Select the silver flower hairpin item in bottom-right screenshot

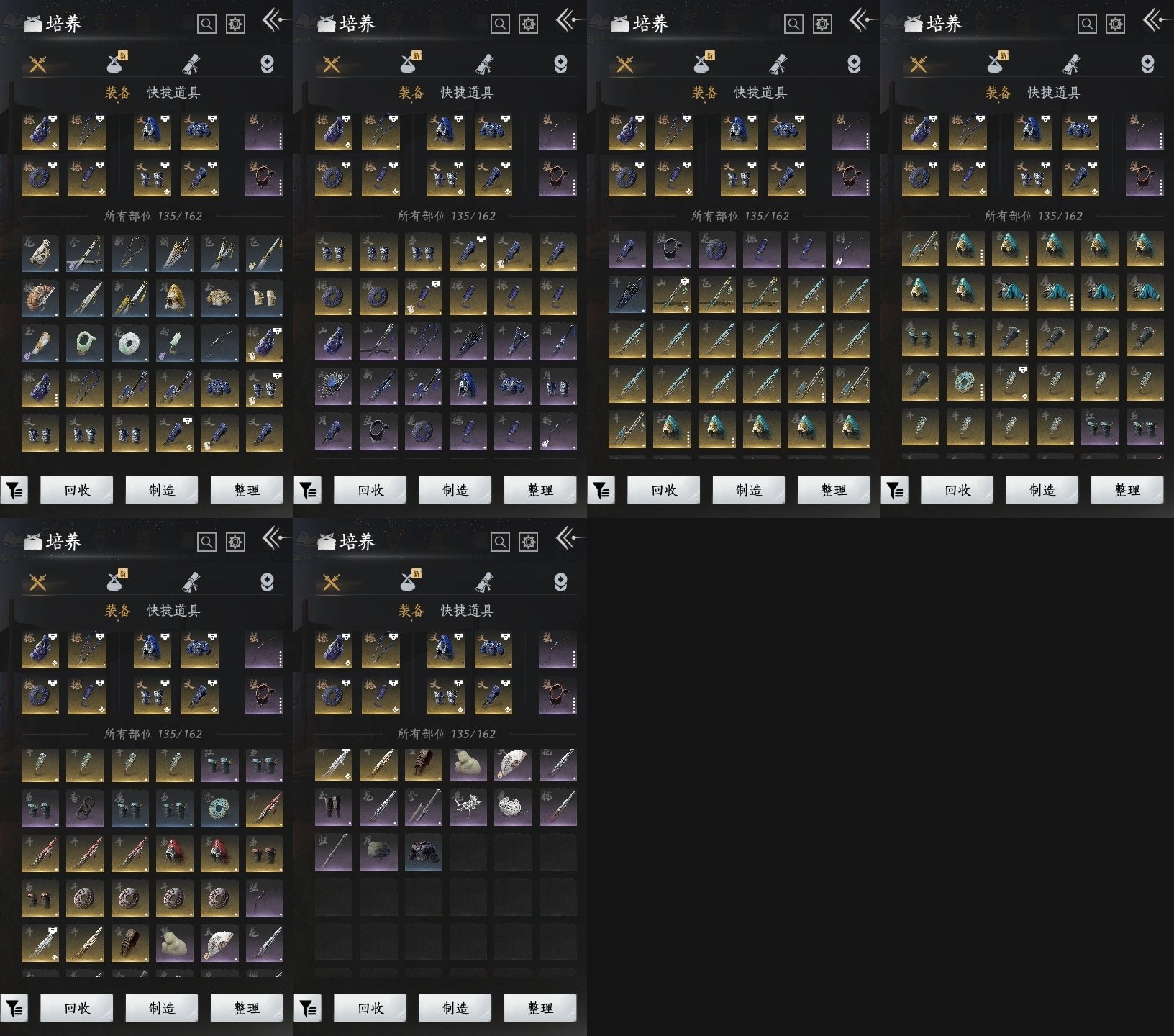coord(468,807)
